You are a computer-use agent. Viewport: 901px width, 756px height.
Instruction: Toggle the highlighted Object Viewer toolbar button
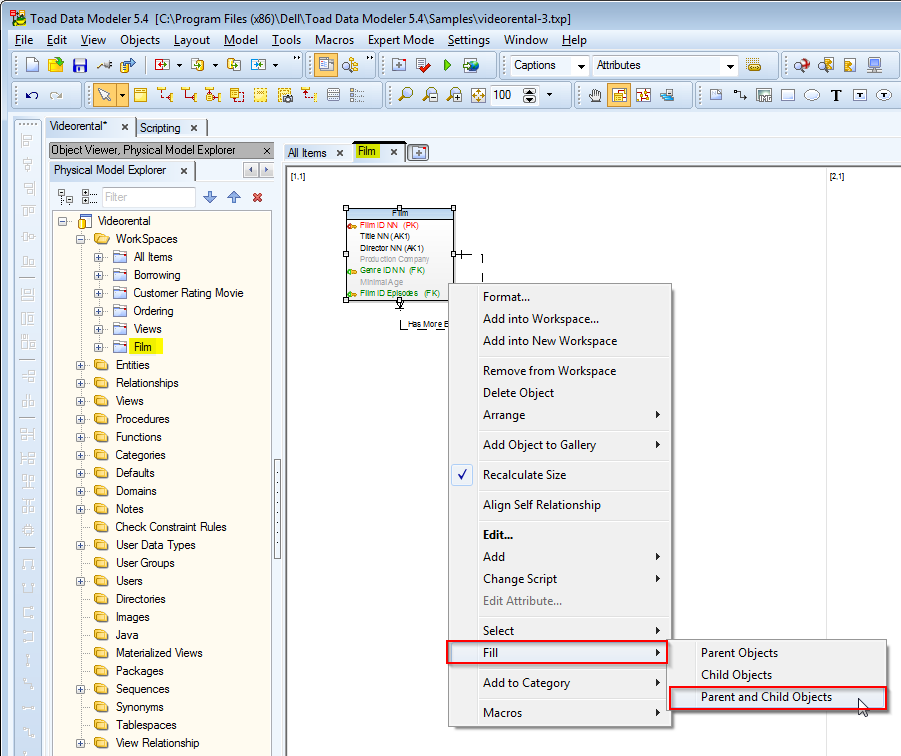coord(326,65)
